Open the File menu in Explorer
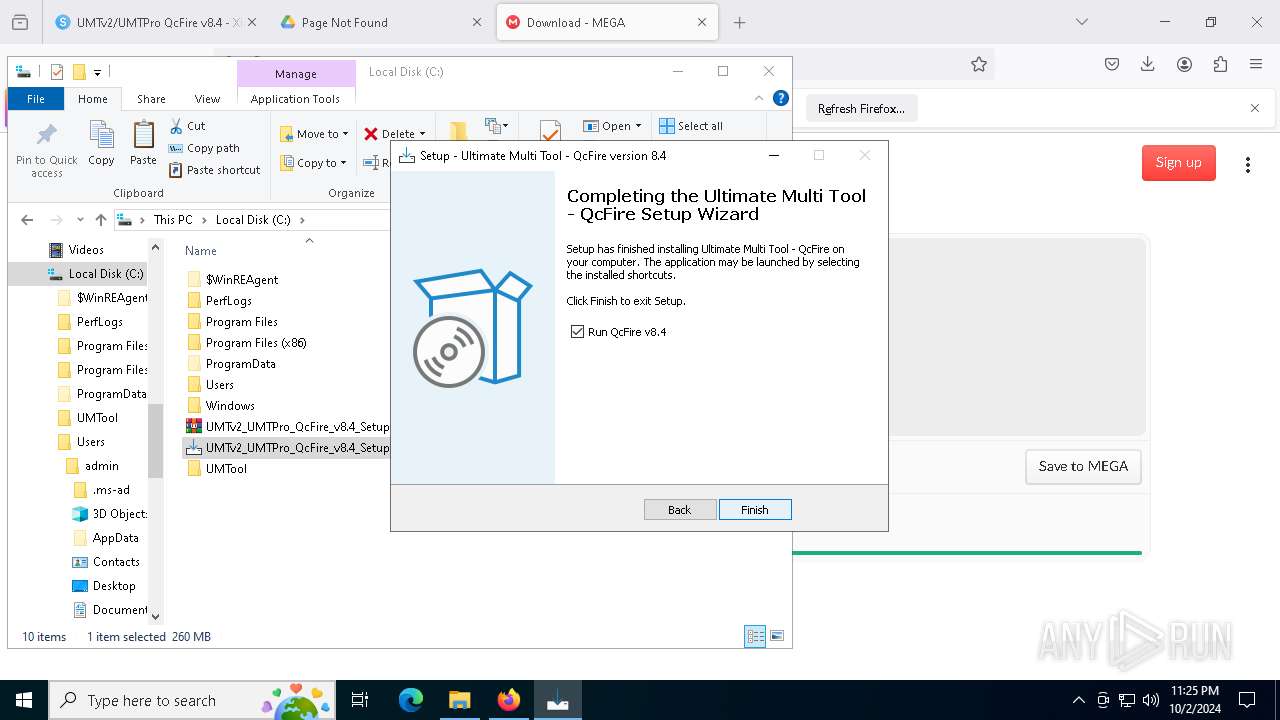1280x720 pixels. [36, 99]
